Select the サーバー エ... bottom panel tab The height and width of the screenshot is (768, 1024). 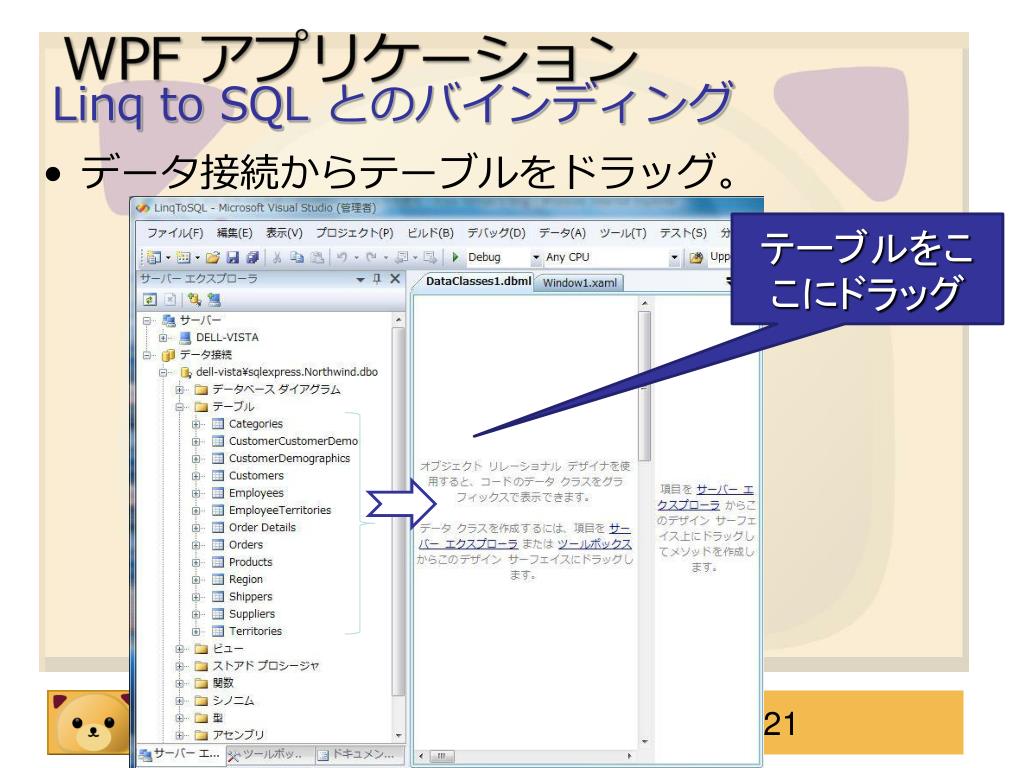tap(180, 754)
